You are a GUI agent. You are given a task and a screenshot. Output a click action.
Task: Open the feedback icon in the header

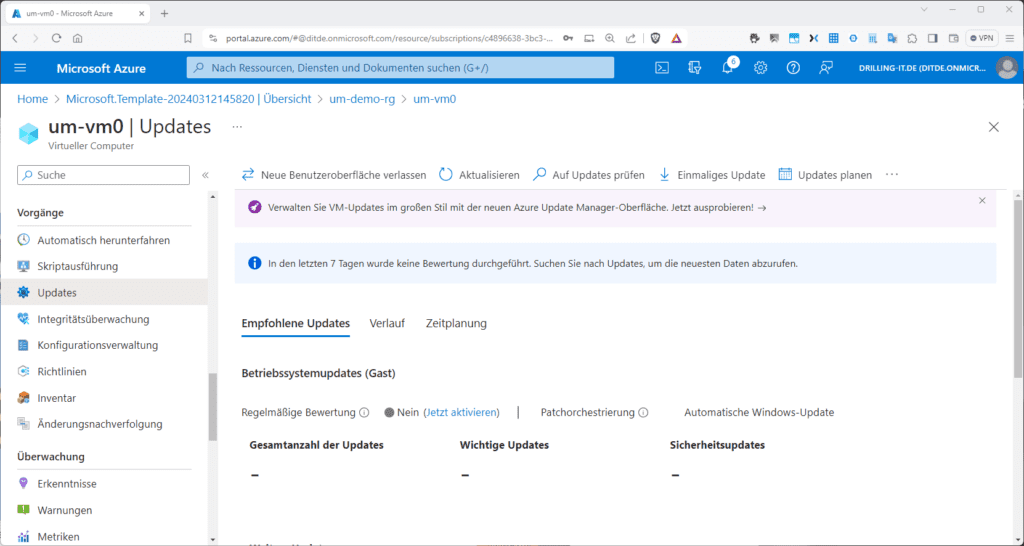point(826,68)
